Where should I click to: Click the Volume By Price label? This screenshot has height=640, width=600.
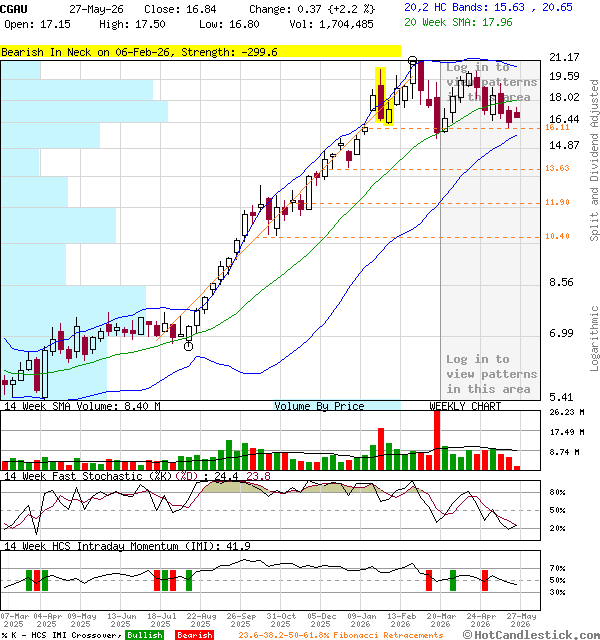pyautogui.click(x=319, y=406)
